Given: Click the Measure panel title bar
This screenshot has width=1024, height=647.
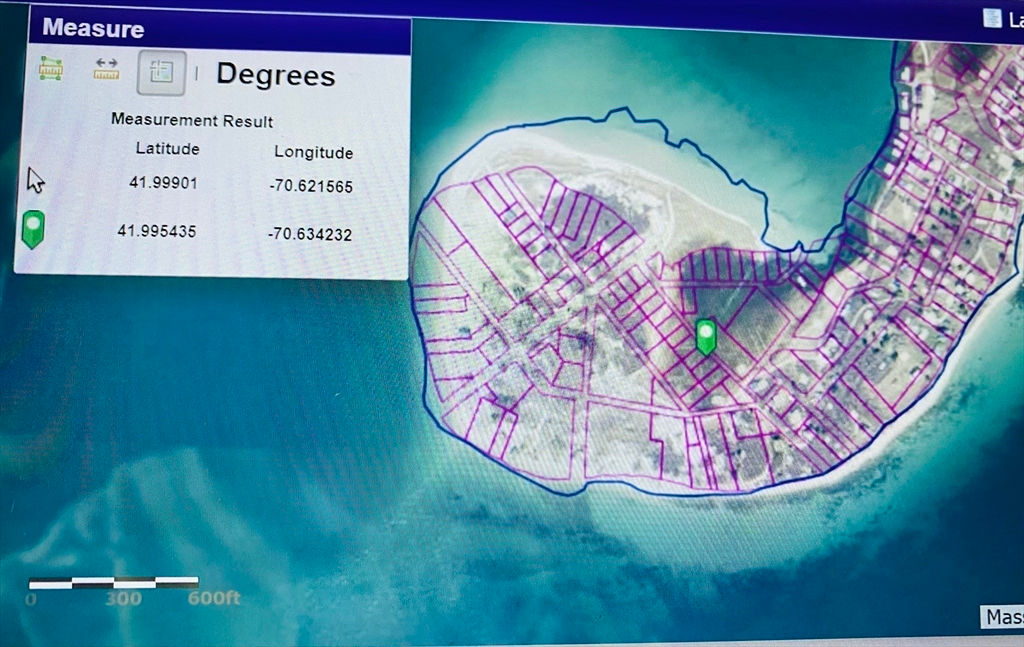Looking at the screenshot, I should point(219,30).
